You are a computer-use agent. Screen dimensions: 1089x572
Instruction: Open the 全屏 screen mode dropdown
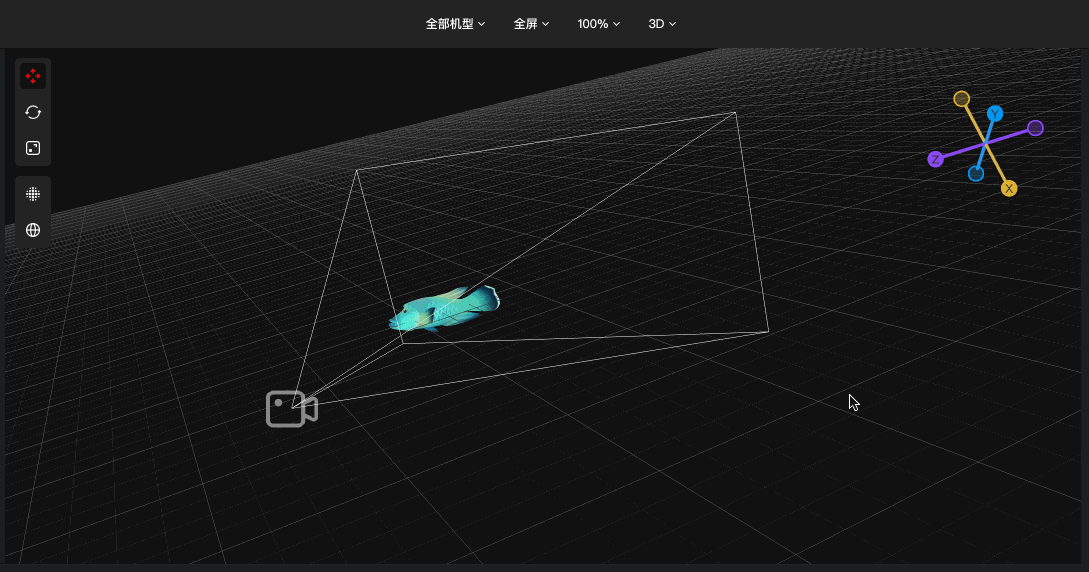point(531,24)
